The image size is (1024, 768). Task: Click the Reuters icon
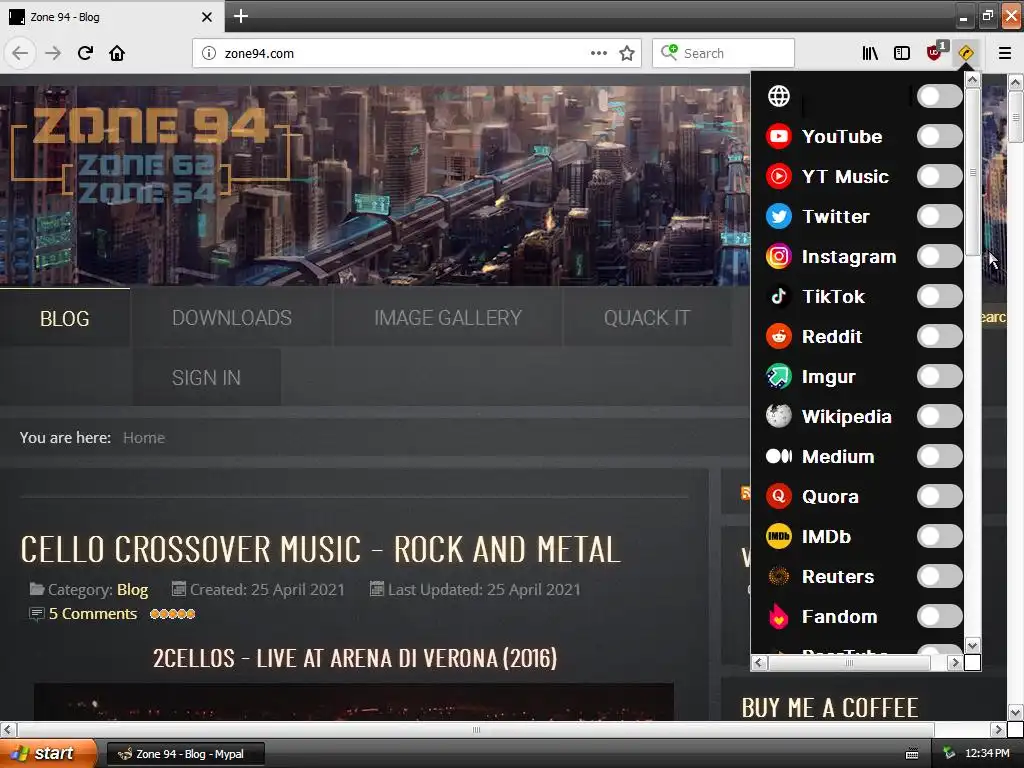[778, 576]
